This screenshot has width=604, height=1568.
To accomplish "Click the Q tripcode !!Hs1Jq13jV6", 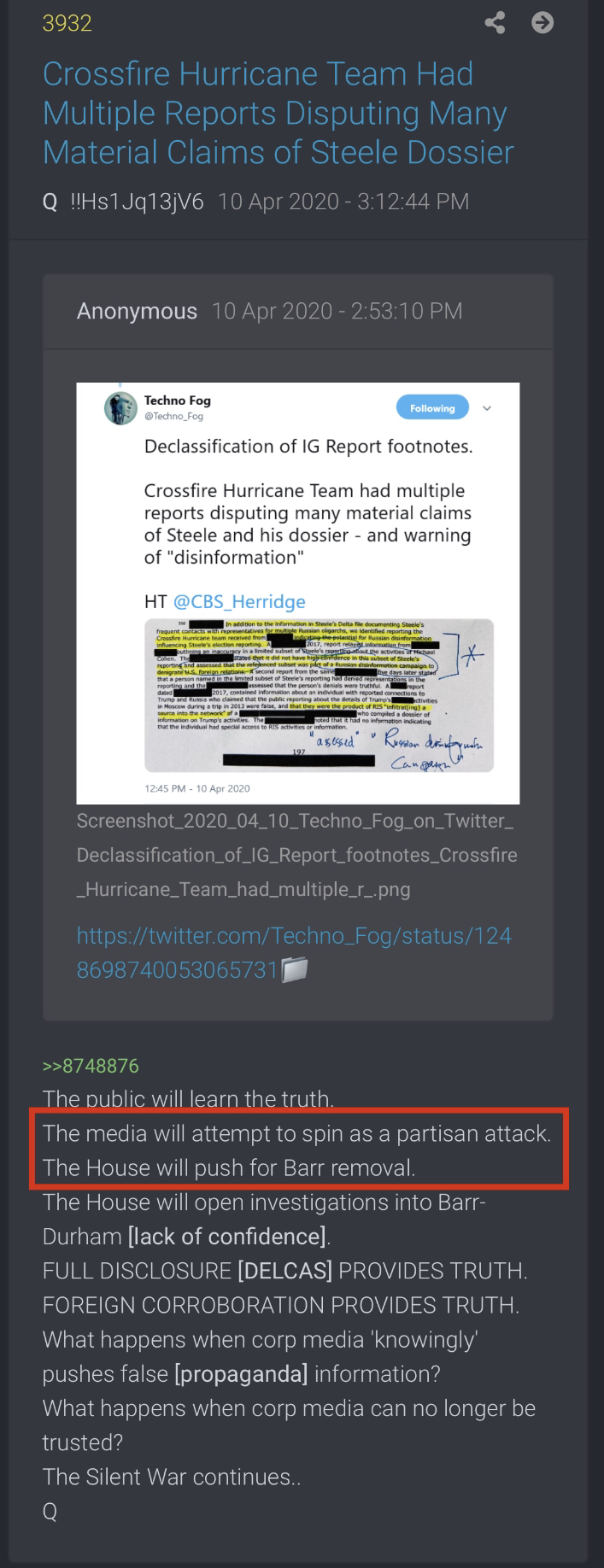I will point(136,202).
